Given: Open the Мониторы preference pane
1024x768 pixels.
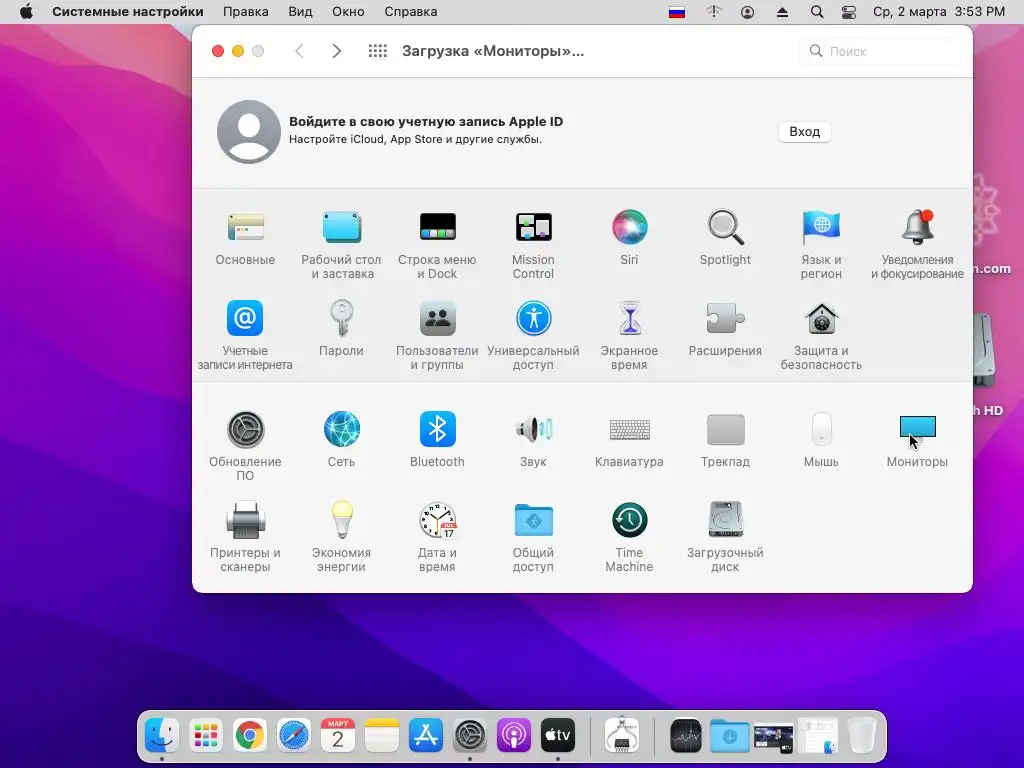Looking at the screenshot, I should tap(917, 440).
